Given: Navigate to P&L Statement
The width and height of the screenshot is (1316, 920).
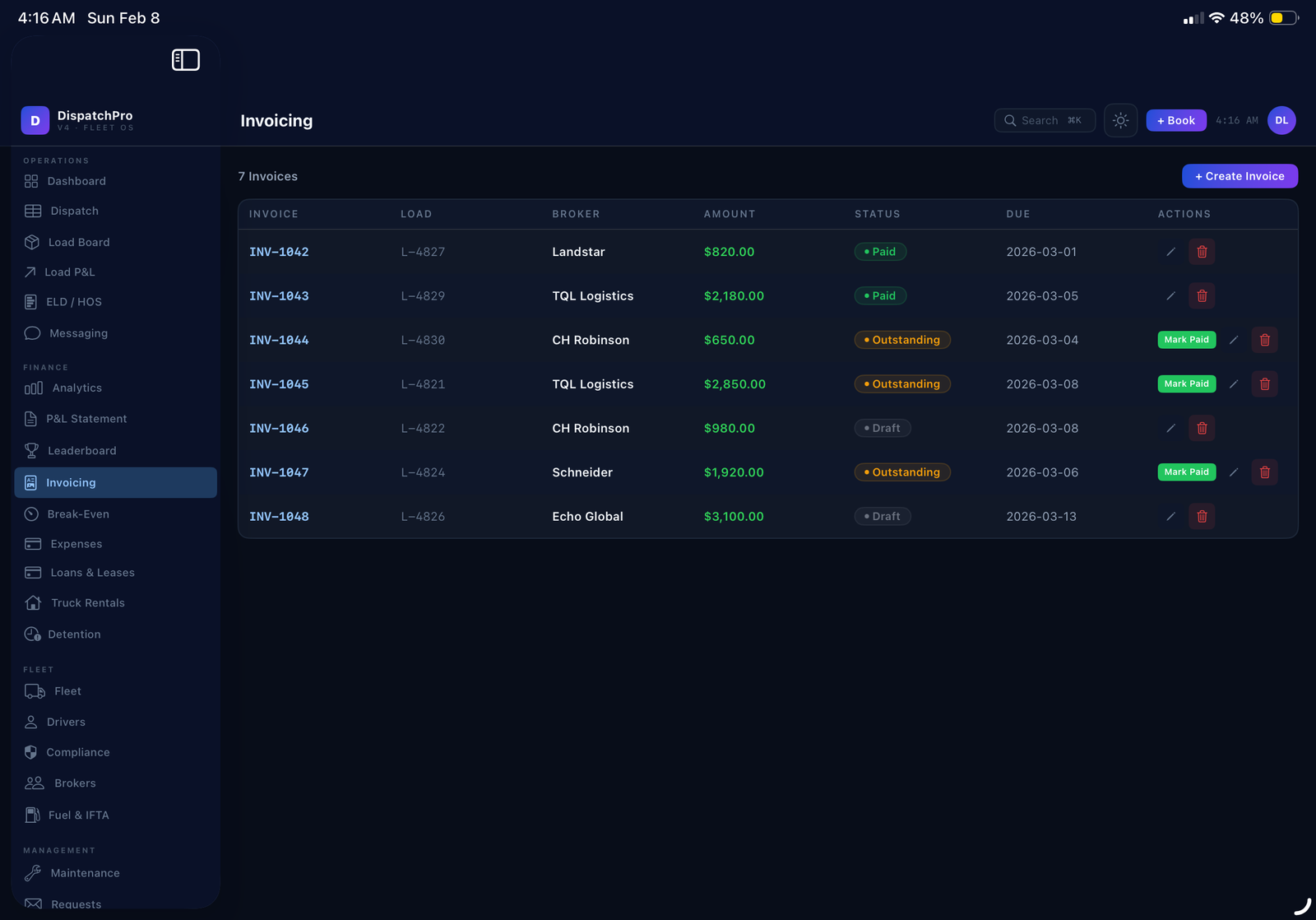Looking at the screenshot, I should coord(86,419).
